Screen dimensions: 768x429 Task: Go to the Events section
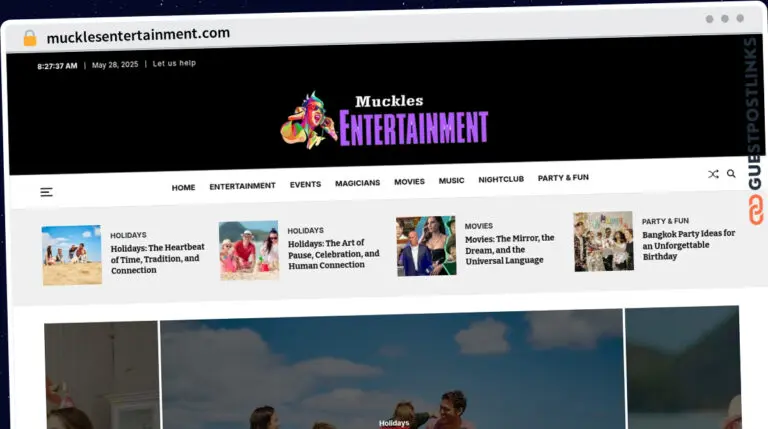pos(305,184)
